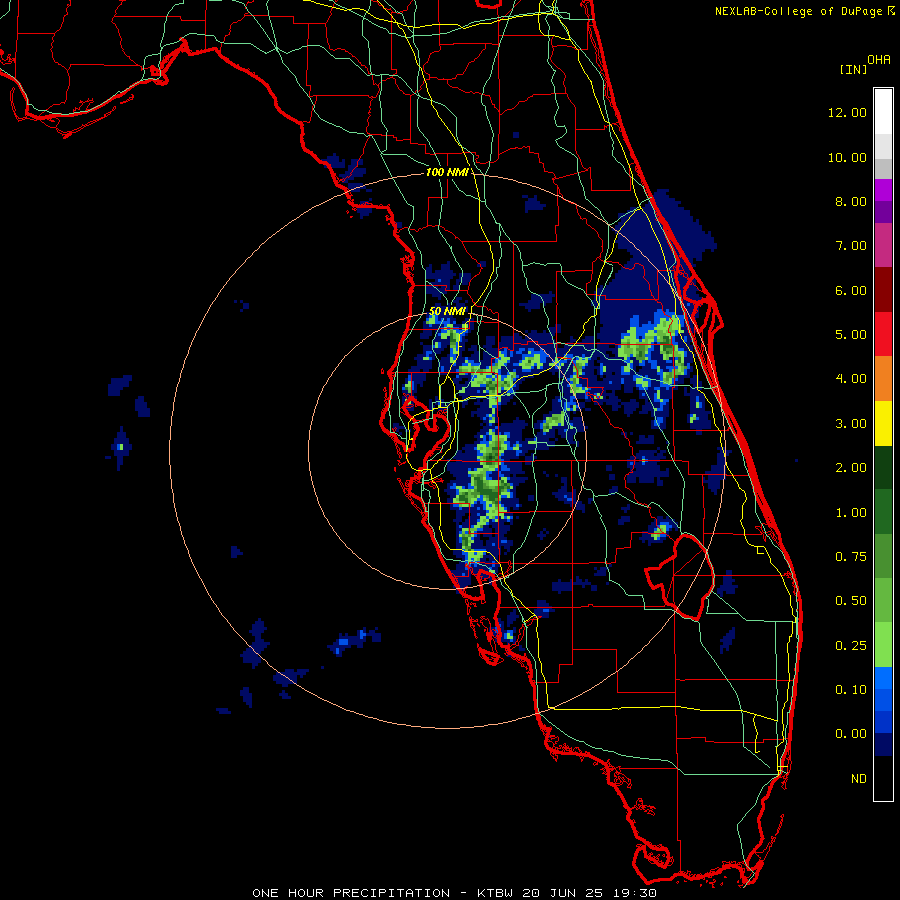
Task: Pick the bright red swatch beside 5.00
Action: (x=883, y=334)
